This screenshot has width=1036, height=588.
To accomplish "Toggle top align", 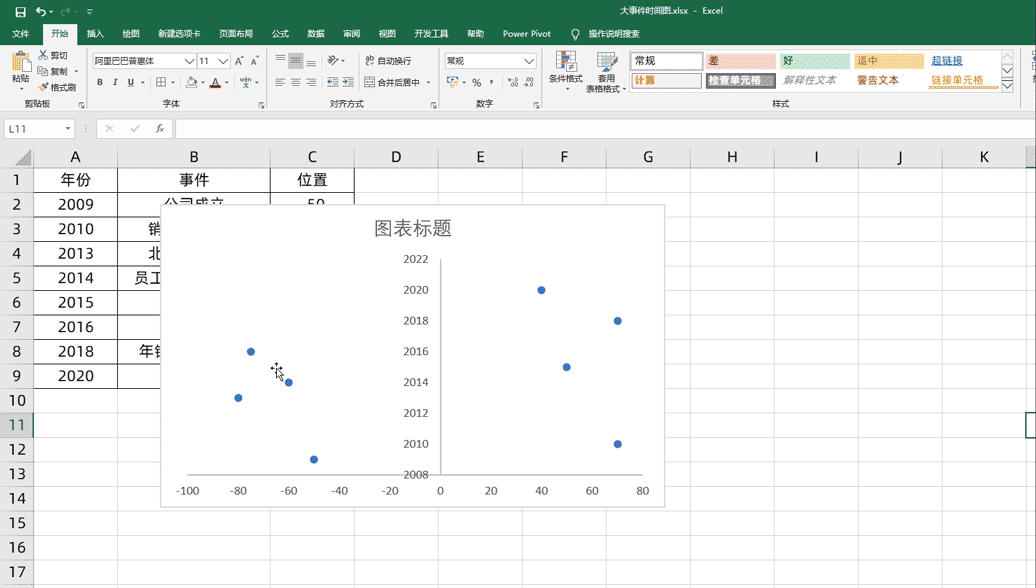I will coord(280,61).
